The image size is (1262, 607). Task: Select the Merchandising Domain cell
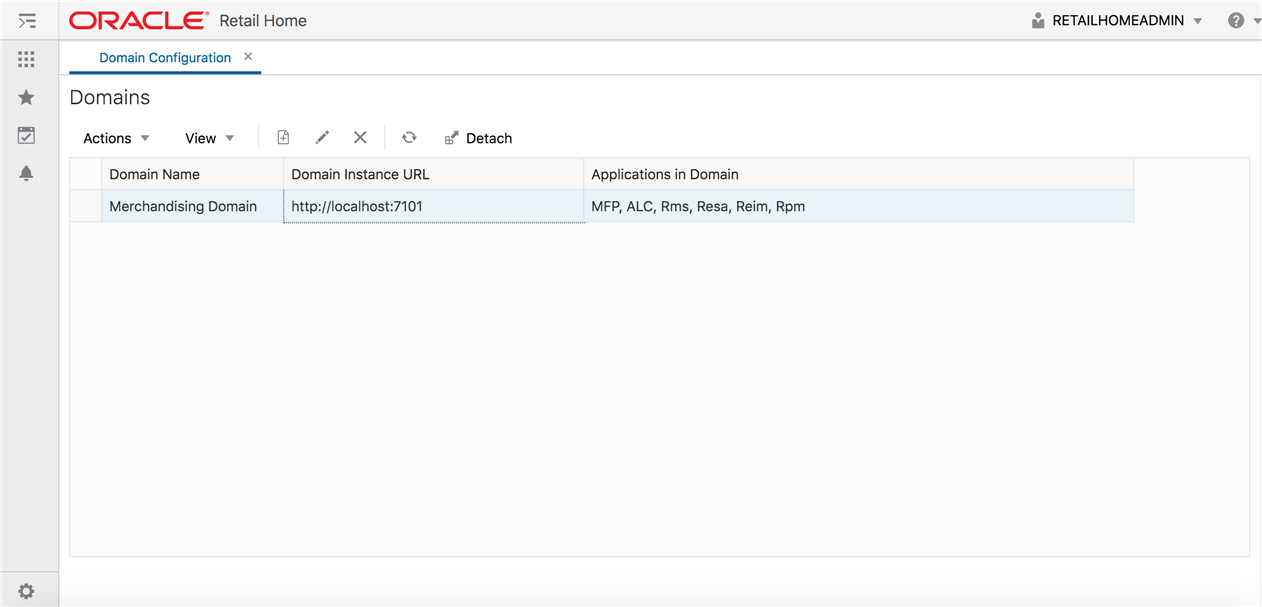pyautogui.click(x=192, y=206)
